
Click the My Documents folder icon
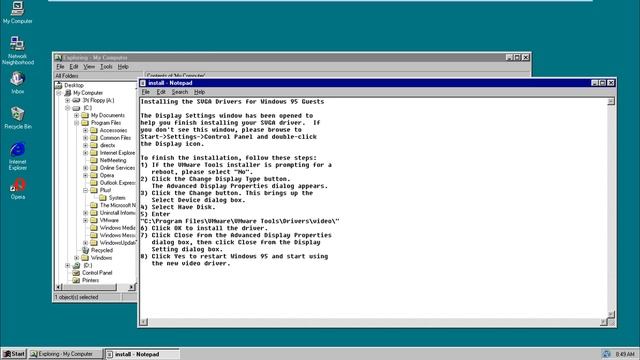[x=85, y=116]
